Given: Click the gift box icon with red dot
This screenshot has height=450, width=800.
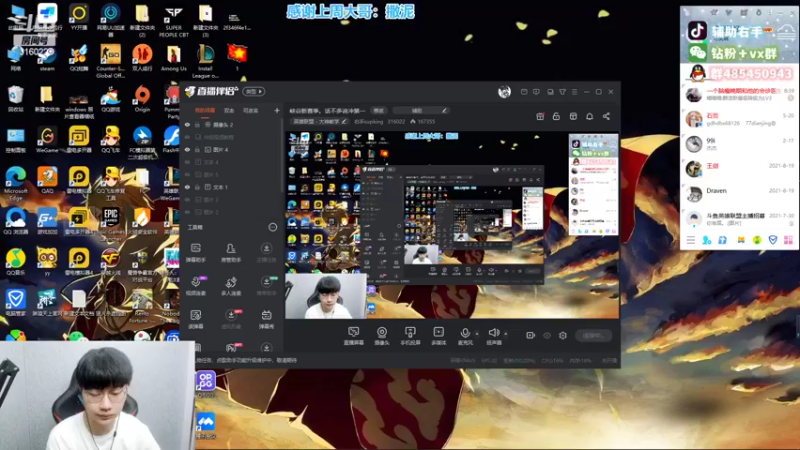Looking at the screenshot, I should click(540, 116).
